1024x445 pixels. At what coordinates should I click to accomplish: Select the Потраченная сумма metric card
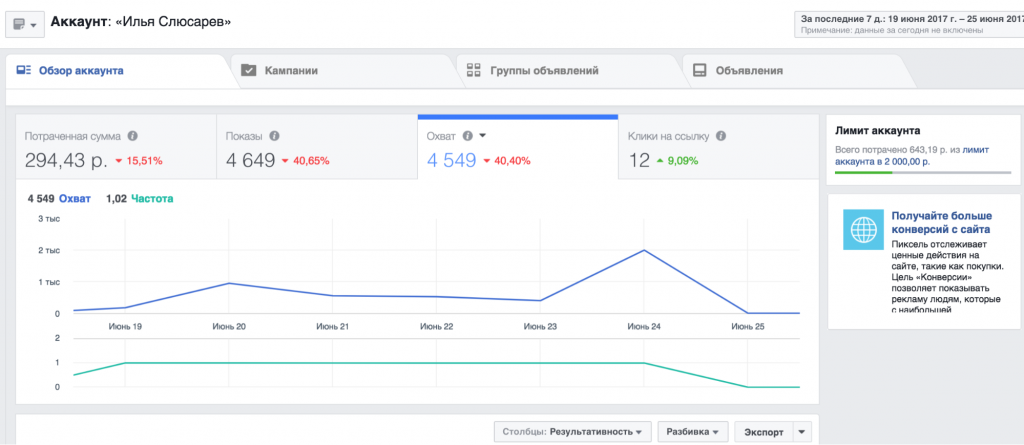pos(115,148)
